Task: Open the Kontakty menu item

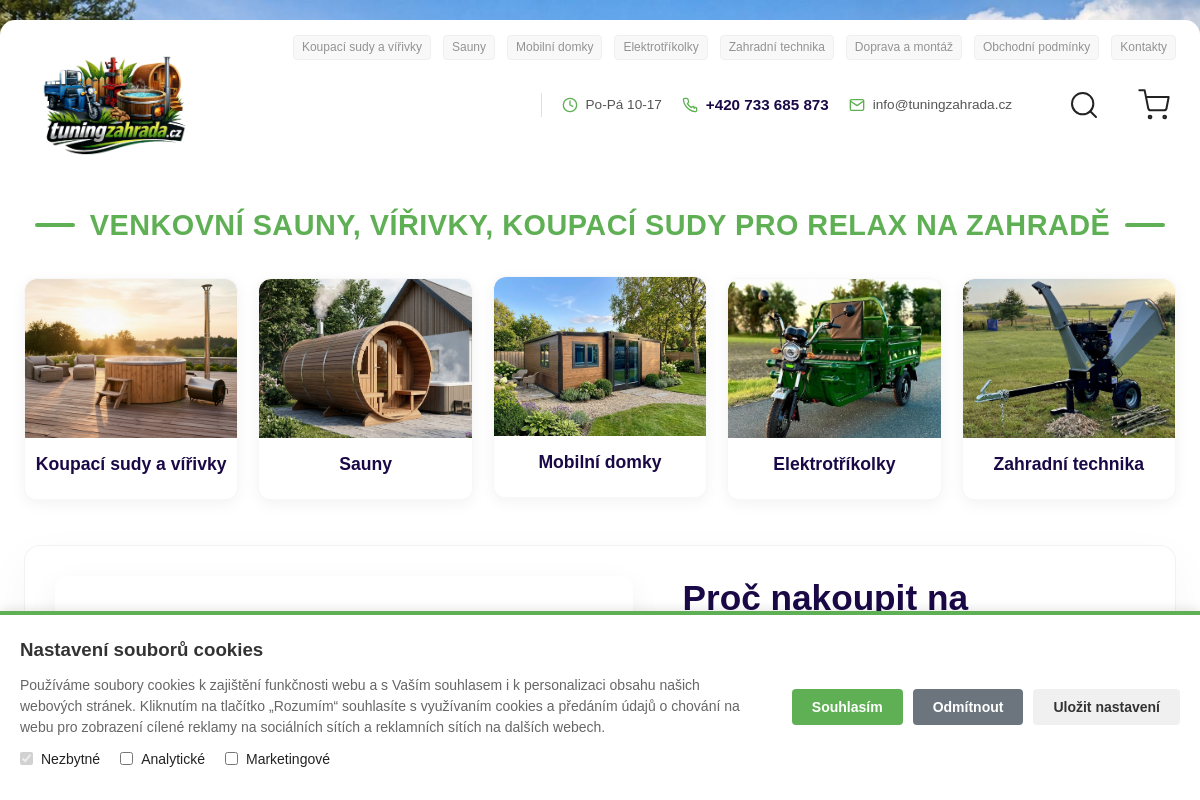Action: point(1143,47)
